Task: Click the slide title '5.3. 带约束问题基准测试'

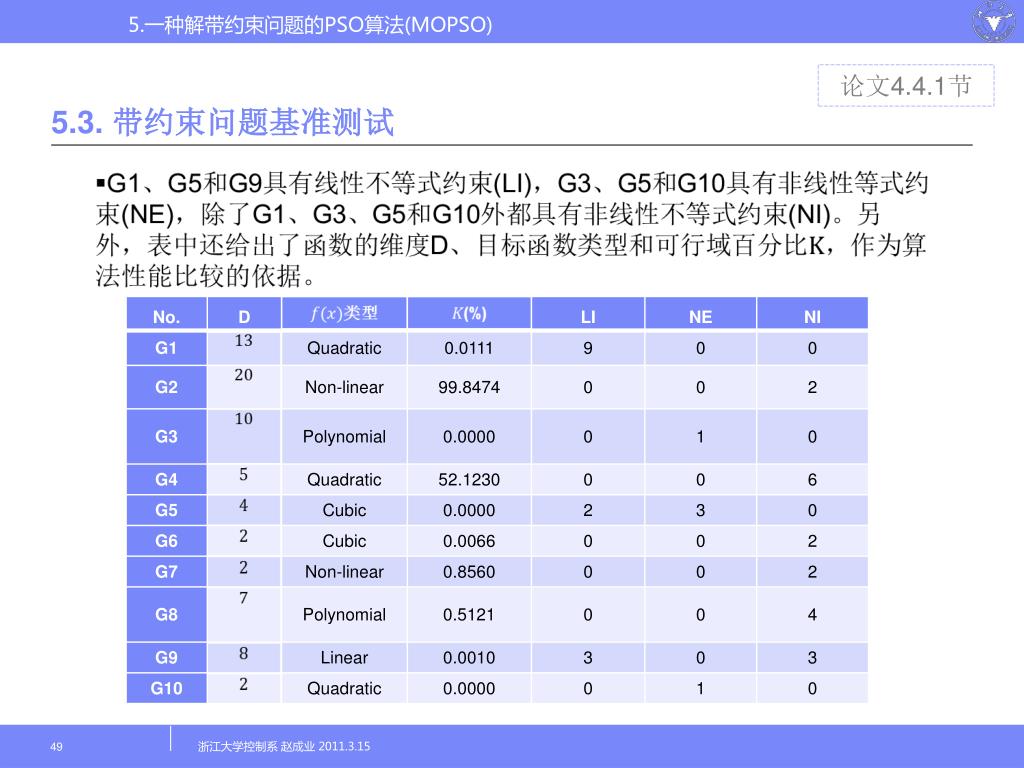Action: click(223, 122)
